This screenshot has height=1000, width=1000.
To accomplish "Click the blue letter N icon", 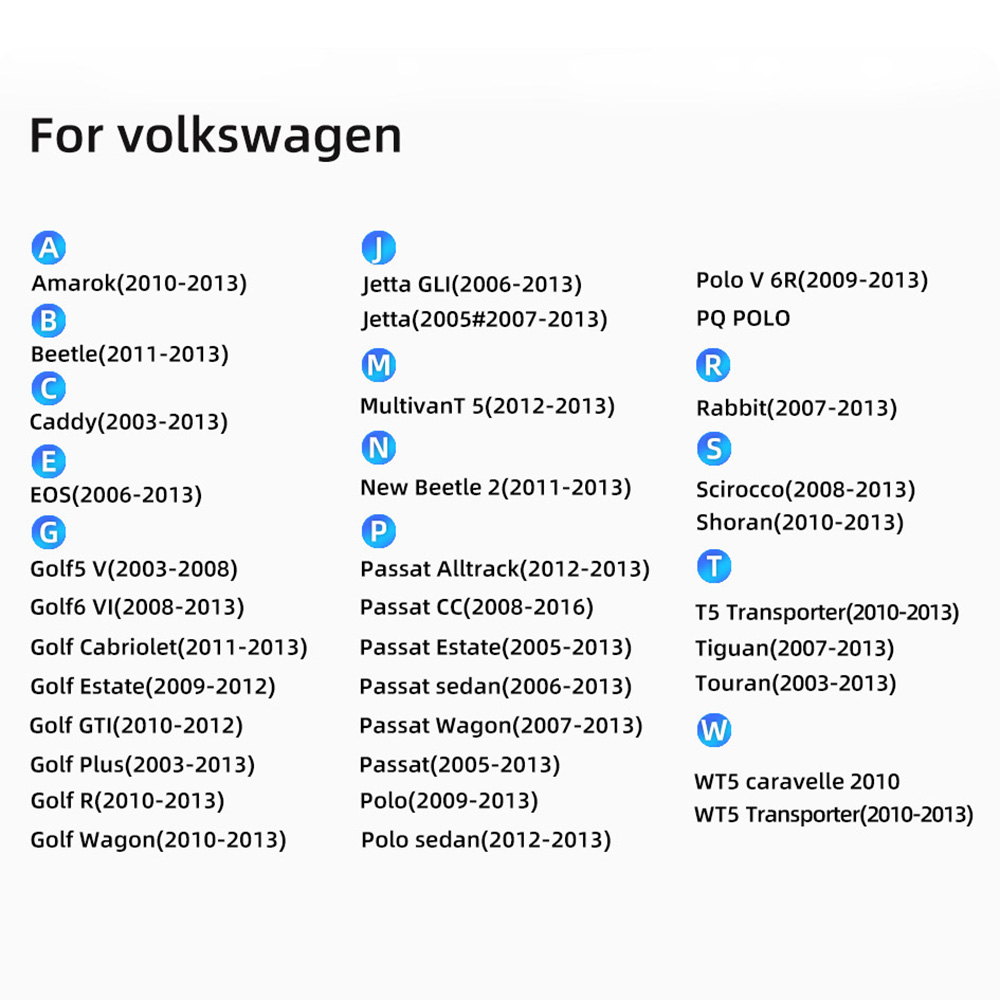I will 378,448.
